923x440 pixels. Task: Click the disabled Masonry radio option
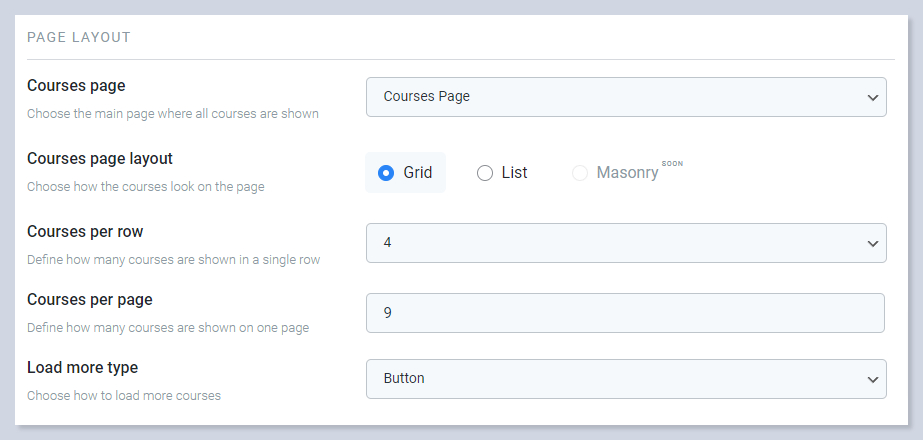click(x=580, y=173)
